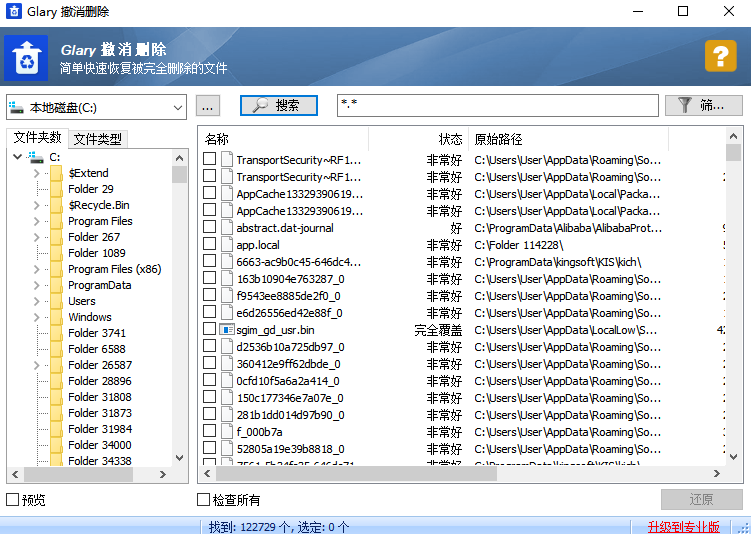The image size is (751, 534).
Task: Enable the 预览 preview checkbox
Action: 12,500
